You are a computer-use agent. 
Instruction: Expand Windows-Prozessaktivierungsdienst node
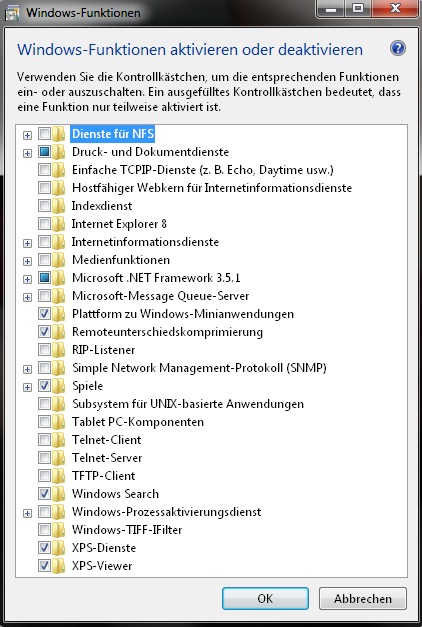click(x=27, y=513)
